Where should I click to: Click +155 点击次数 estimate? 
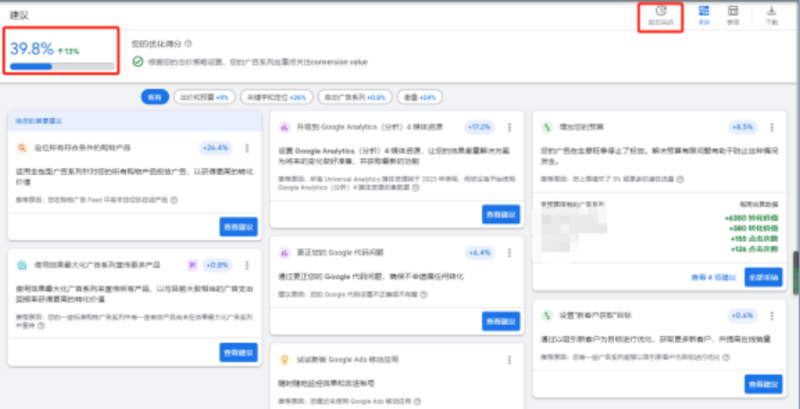754,238
